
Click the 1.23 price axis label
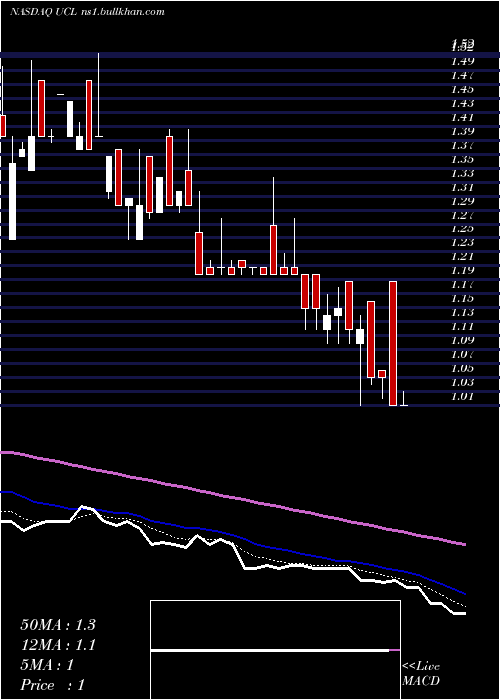pos(462,242)
